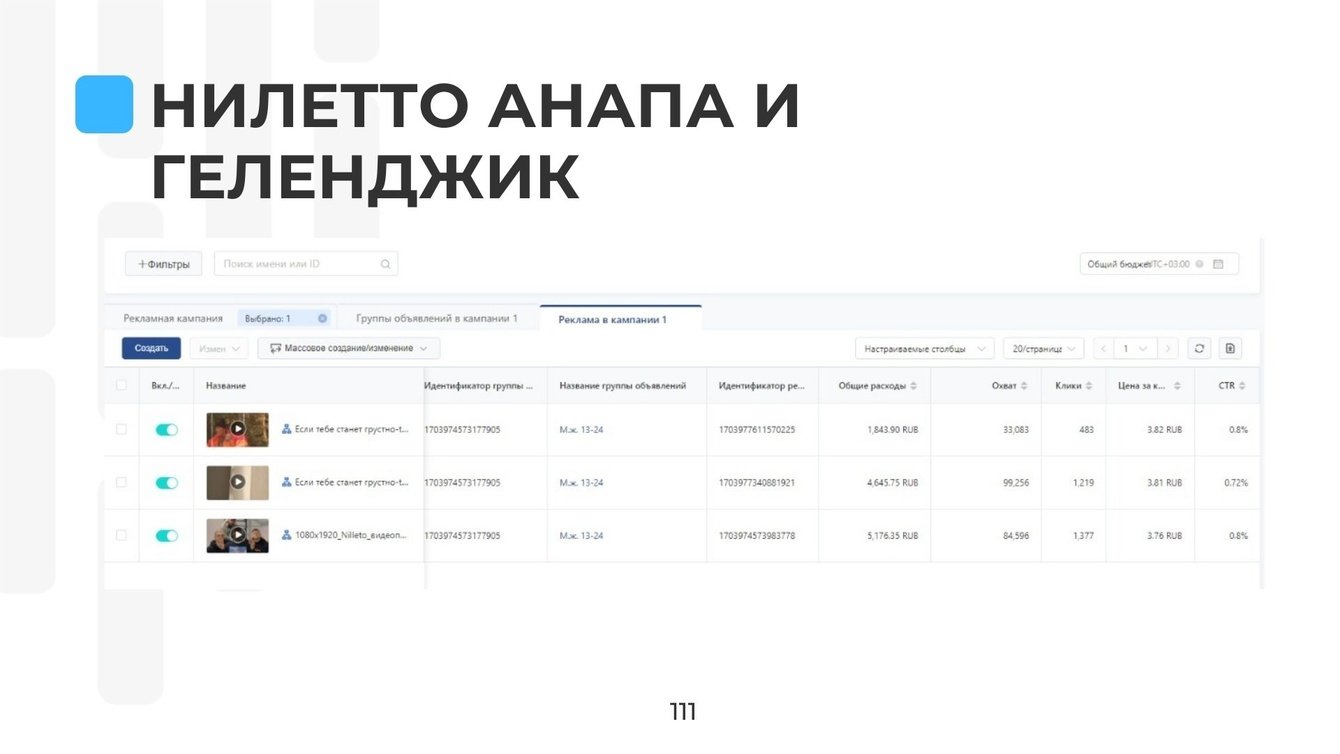Click ad ID 1703974573983778
This screenshot has height=754, width=1340.
(x=757, y=536)
